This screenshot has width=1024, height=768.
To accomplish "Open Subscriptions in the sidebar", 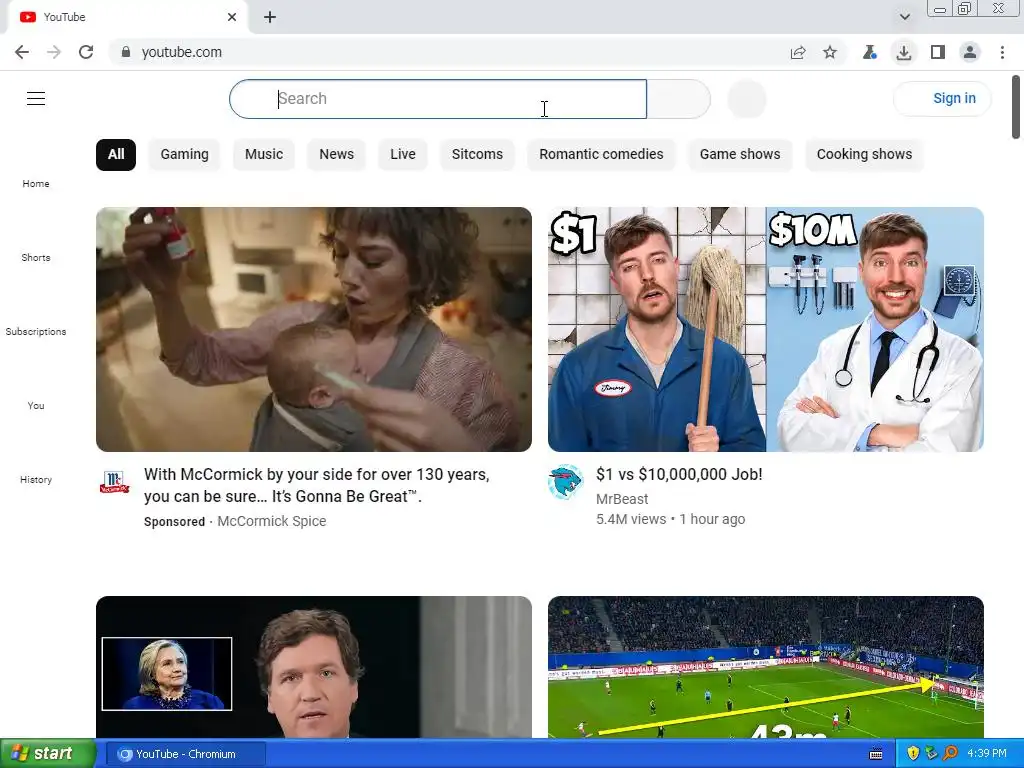I will pos(36,331).
